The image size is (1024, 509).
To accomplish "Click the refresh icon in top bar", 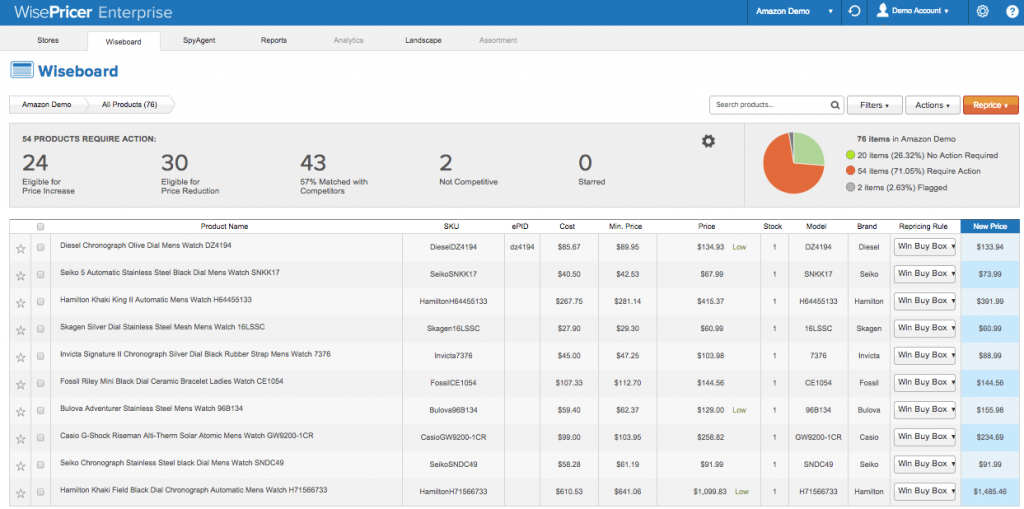I will pyautogui.click(x=854, y=11).
